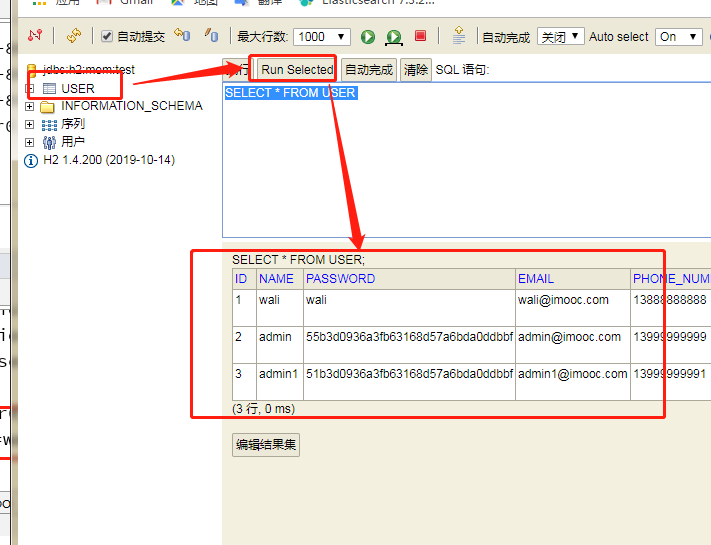Image resolution: width=711 pixels, height=545 pixels.
Task: Click the green Run play icon
Action: click(368, 37)
